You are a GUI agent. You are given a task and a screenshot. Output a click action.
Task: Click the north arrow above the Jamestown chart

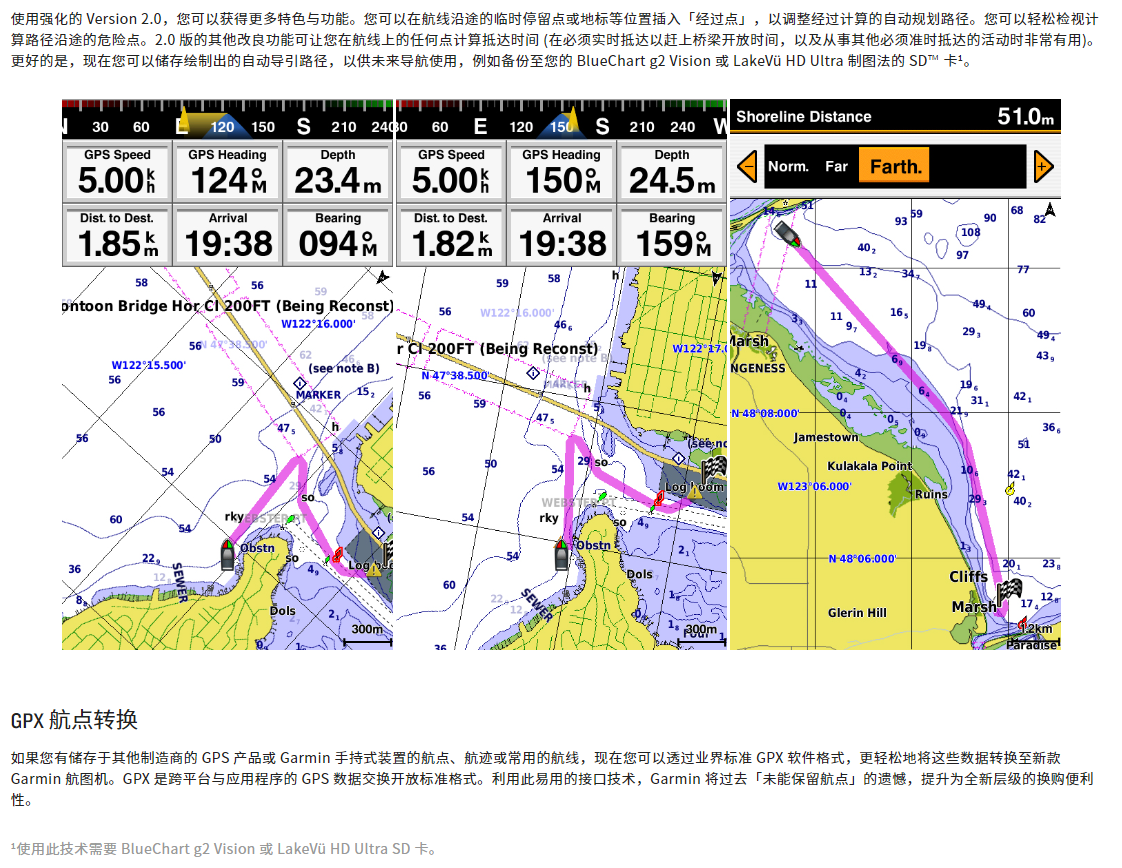pos(1048,210)
